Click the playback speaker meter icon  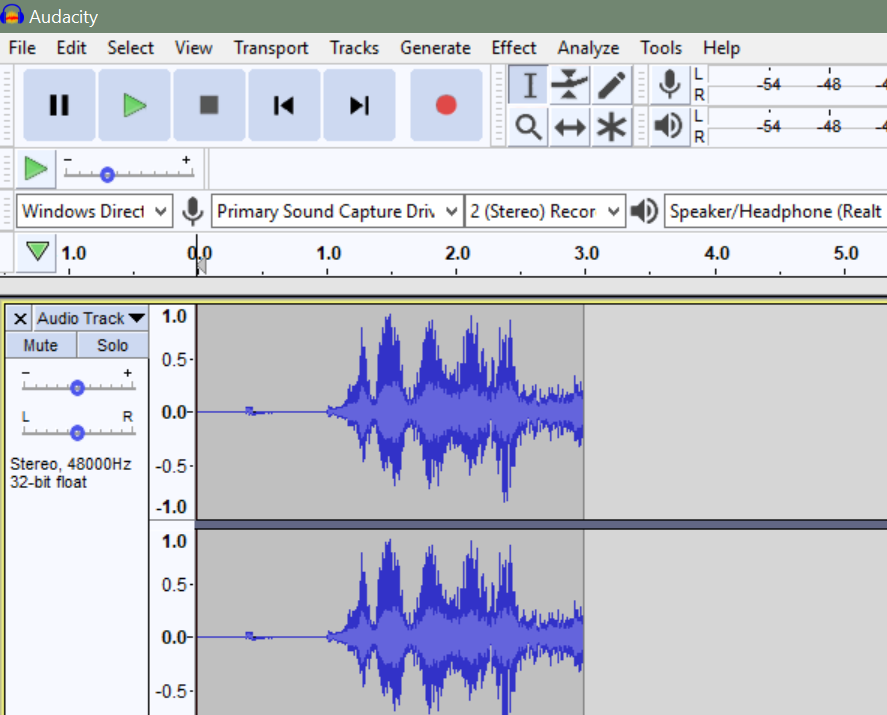(x=669, y=127)
